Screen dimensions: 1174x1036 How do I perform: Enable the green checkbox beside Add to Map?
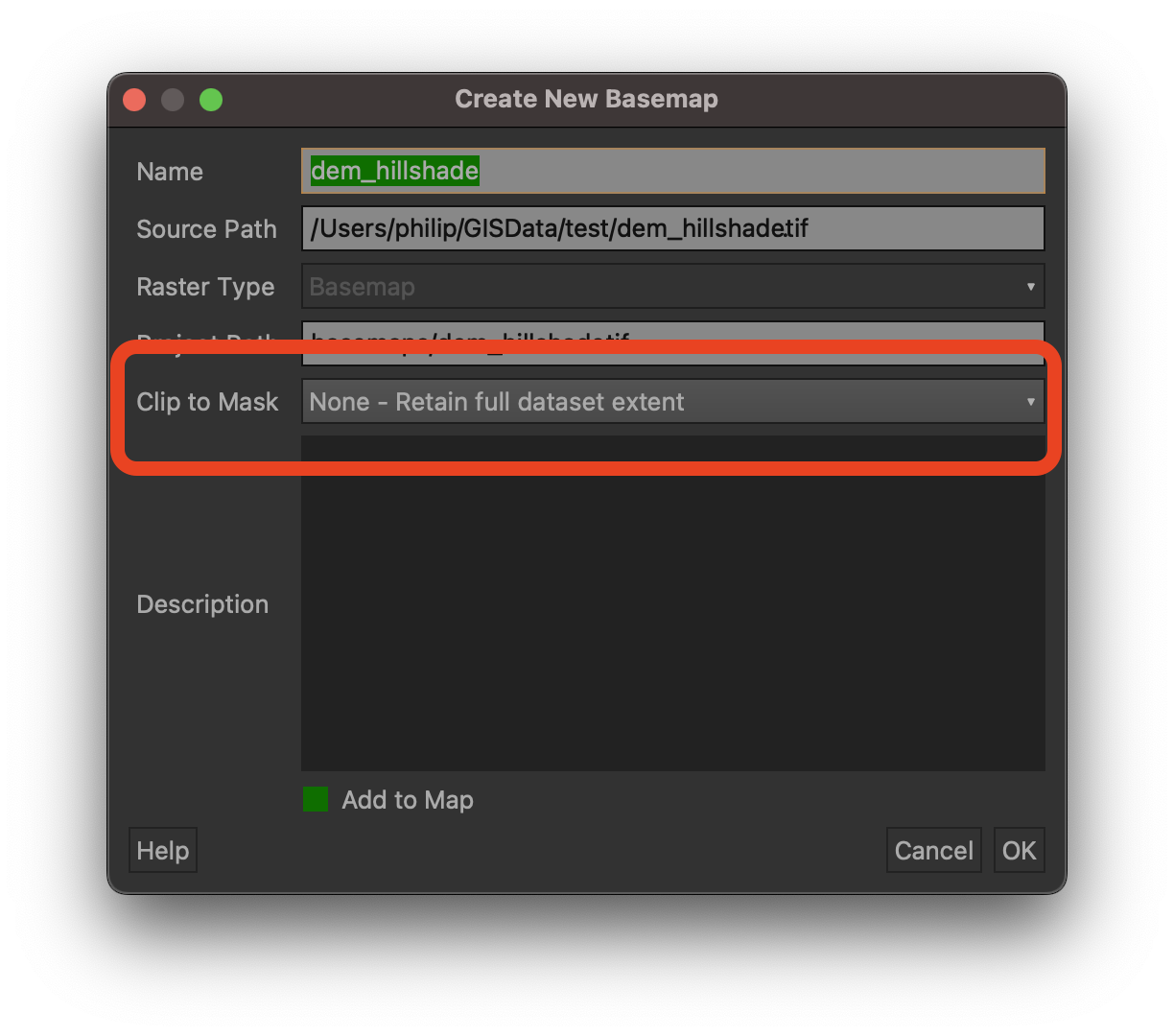(x=315, y=798)
